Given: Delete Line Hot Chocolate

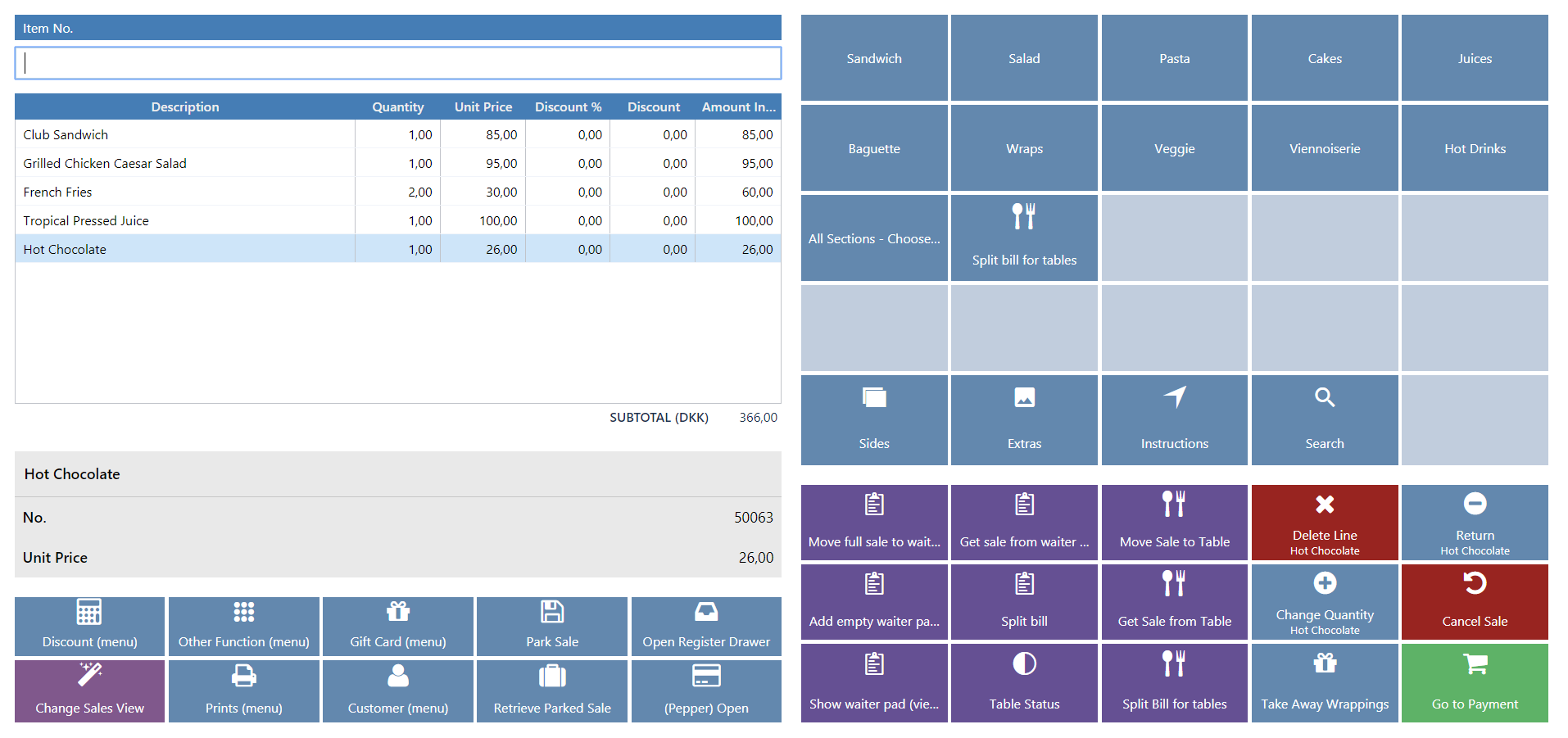Looking at the screenshot, I should pyautogui.click(x=1325, y=523).
